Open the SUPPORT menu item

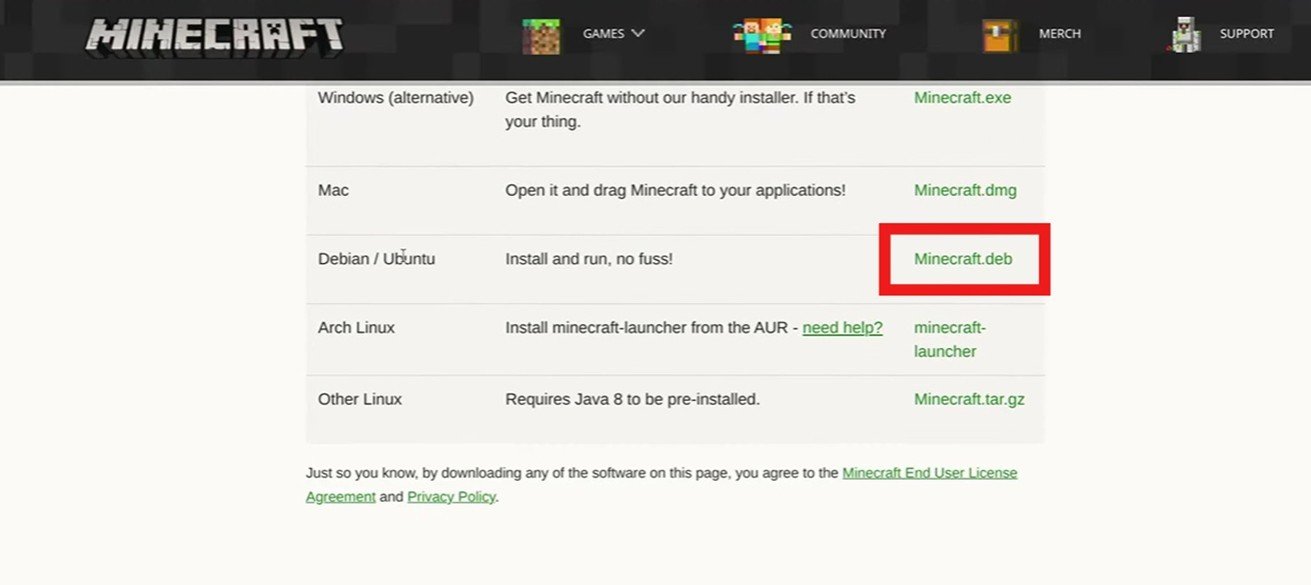[x=1247, y=34]
